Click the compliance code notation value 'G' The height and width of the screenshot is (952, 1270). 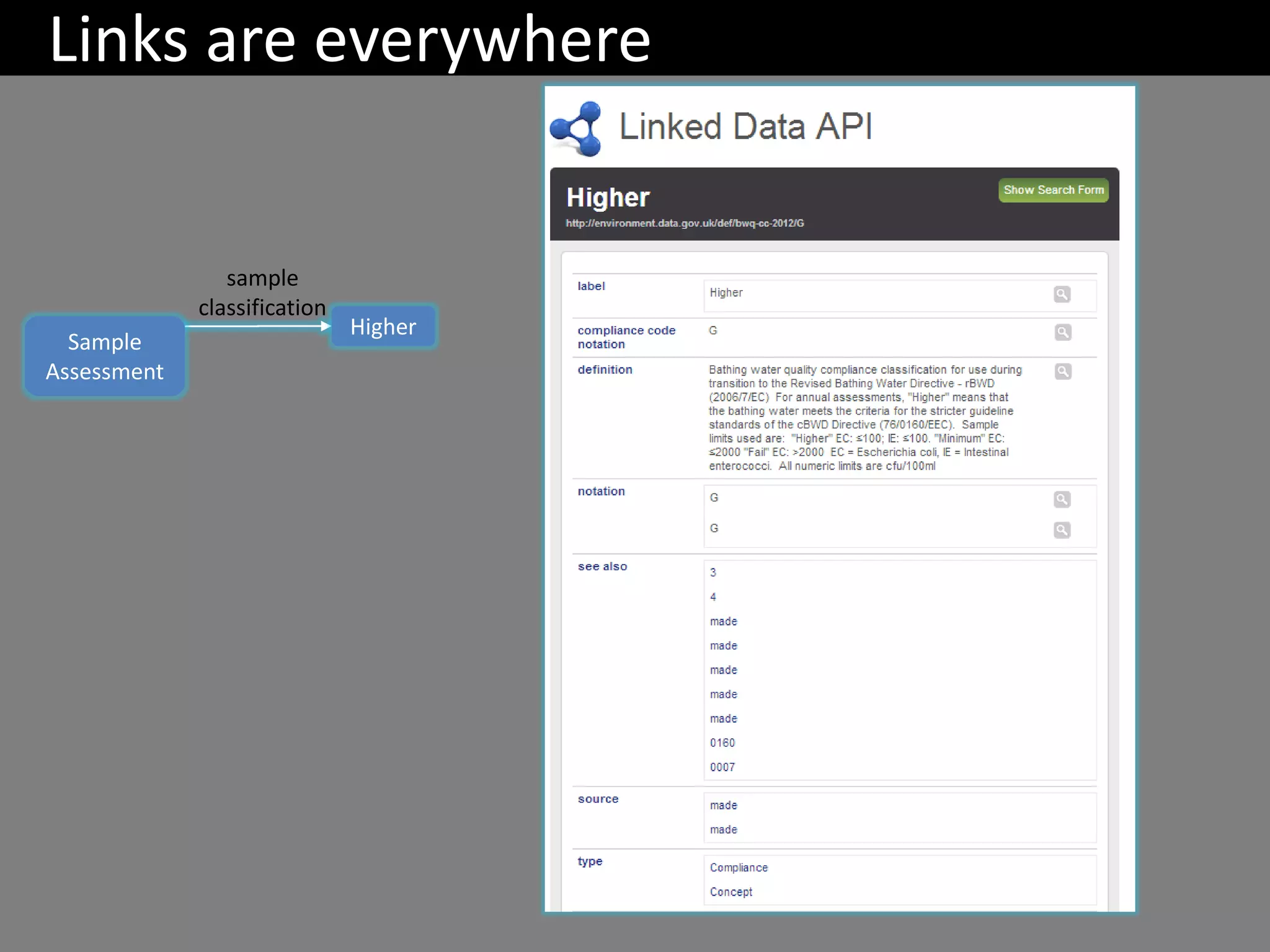(713, 331)
